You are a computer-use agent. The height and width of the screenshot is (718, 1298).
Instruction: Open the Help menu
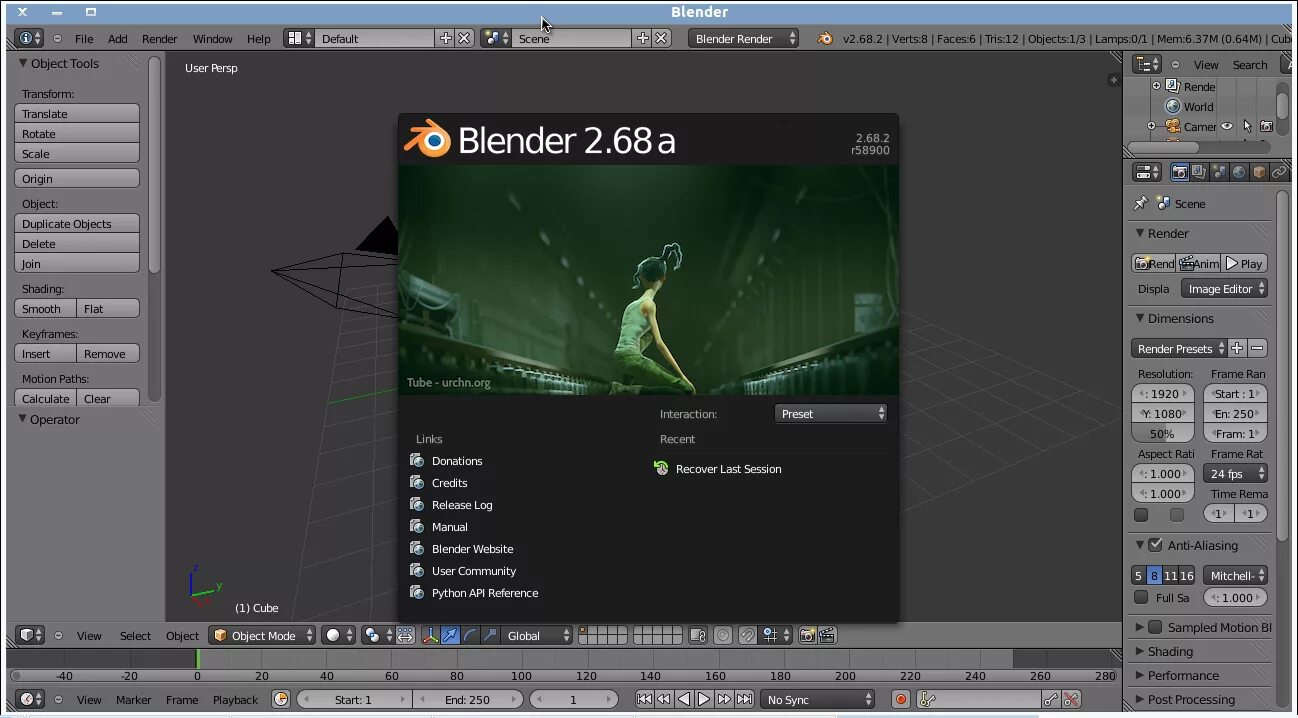[x=259, y=39]
